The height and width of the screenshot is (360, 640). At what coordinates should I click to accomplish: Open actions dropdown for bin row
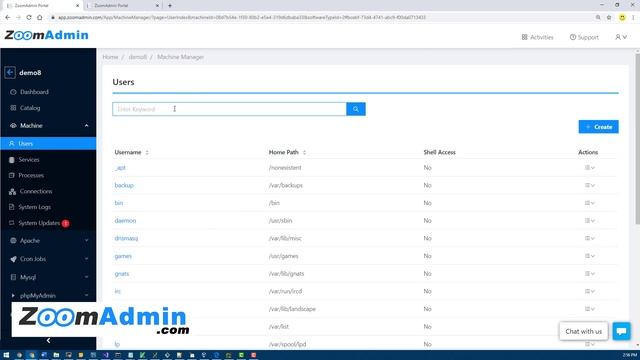coord(589,203)
